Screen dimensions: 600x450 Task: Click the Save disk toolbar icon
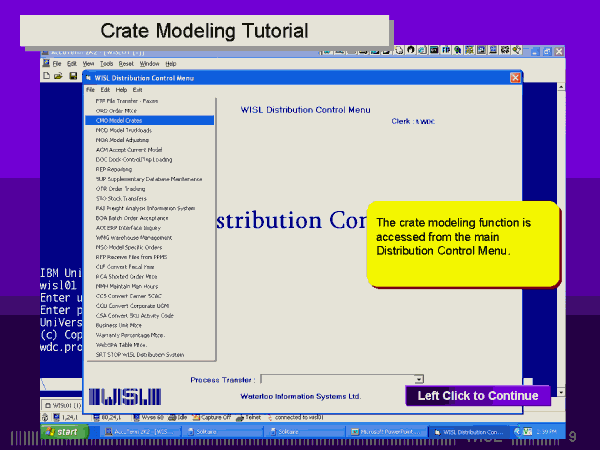point(71,76)
